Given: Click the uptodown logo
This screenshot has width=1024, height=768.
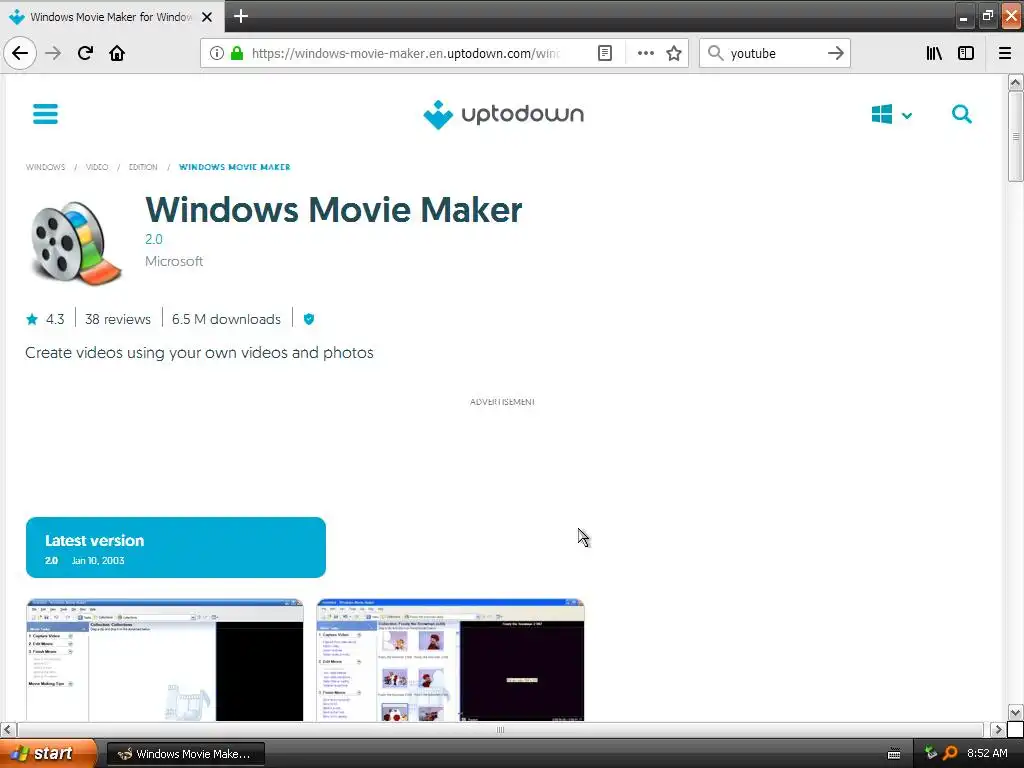Looking at the screenshot, I should point(503,114).
